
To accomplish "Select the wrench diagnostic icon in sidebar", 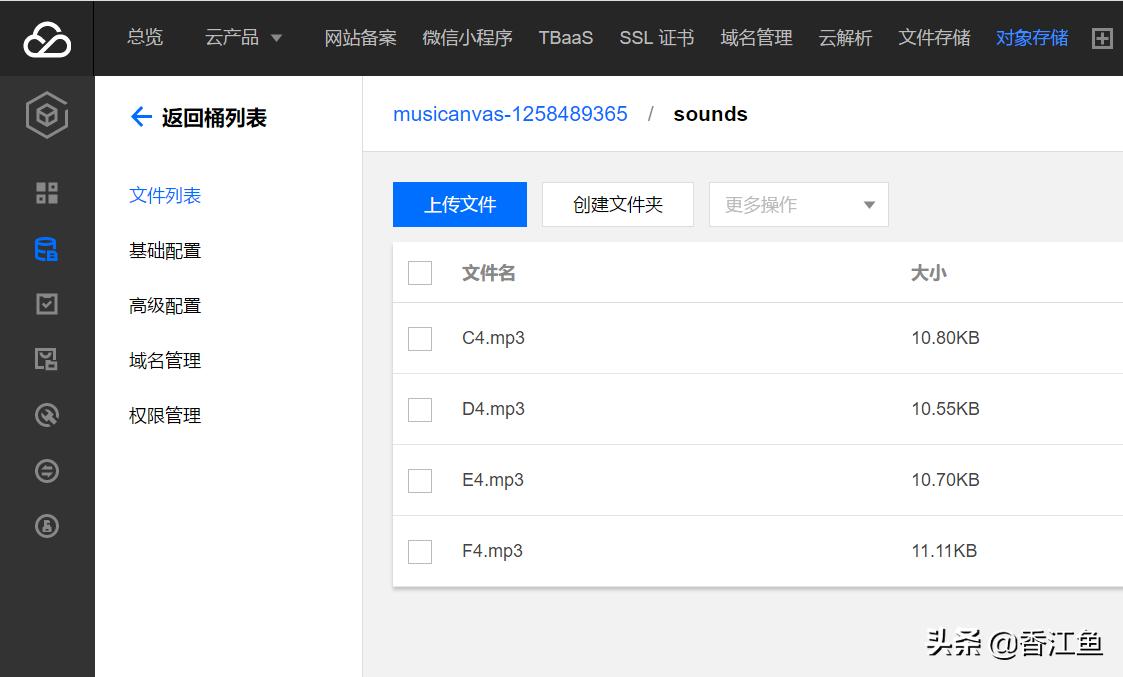I will (46, 415).
